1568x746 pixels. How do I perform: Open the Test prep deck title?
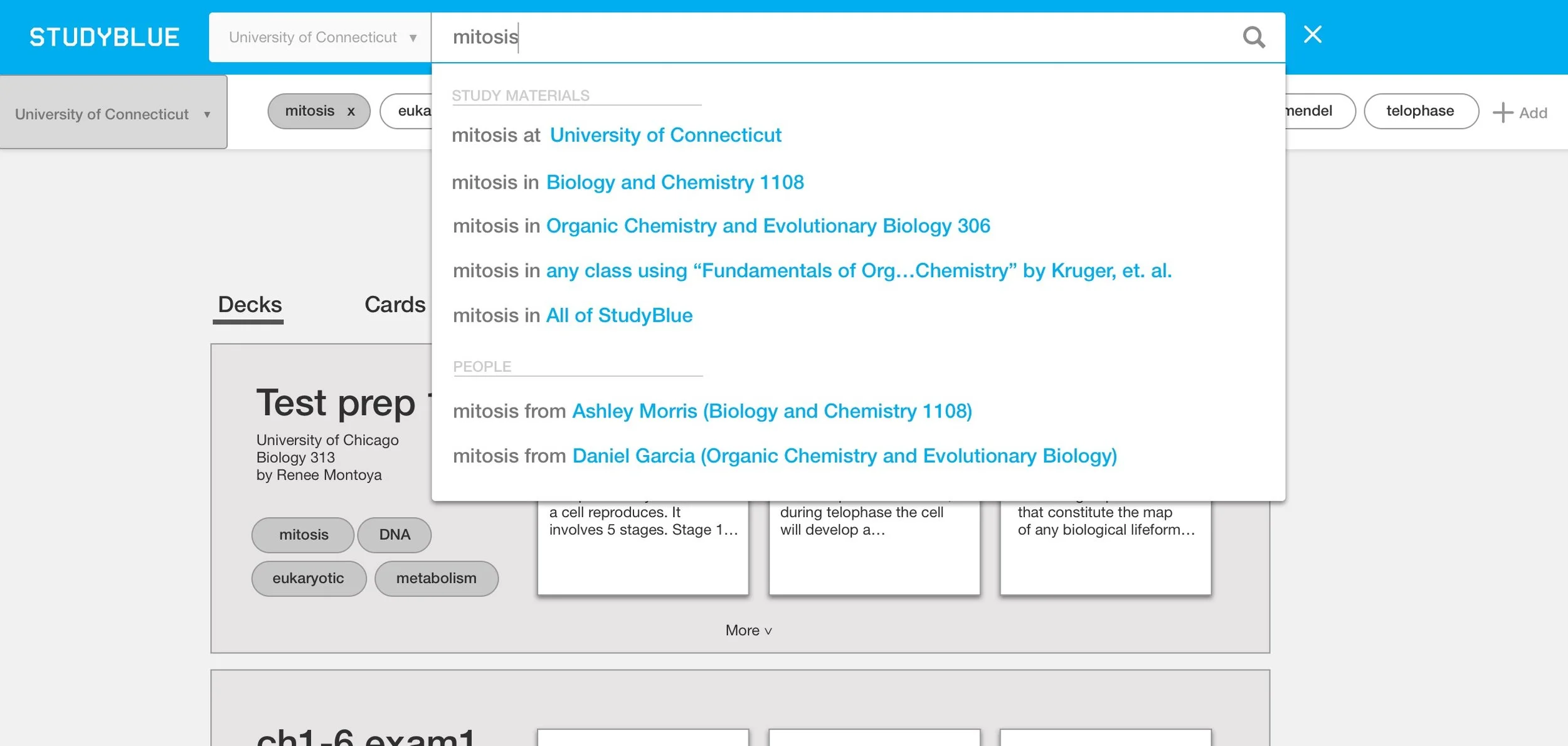pos(342,403)
